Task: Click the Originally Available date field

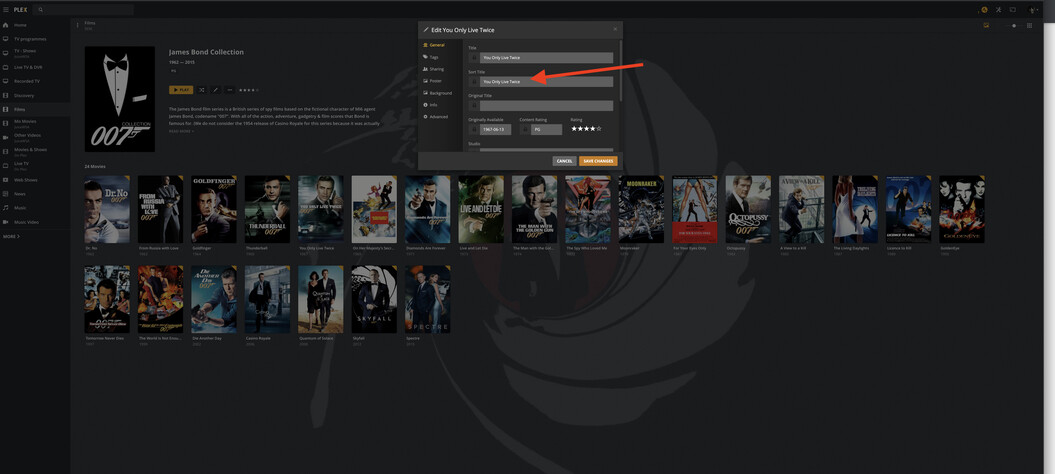Action: 495,129
